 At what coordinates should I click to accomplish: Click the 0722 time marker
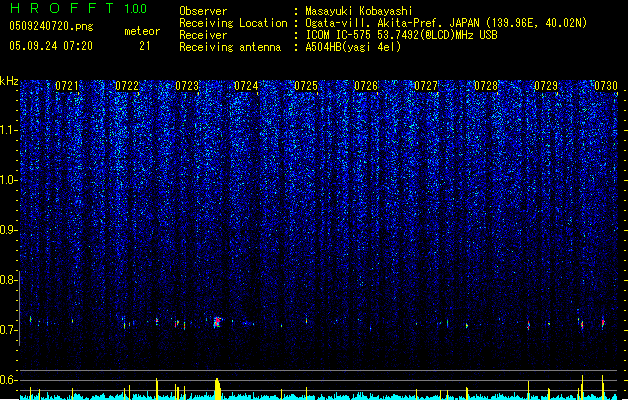click(x=127, y=86)
